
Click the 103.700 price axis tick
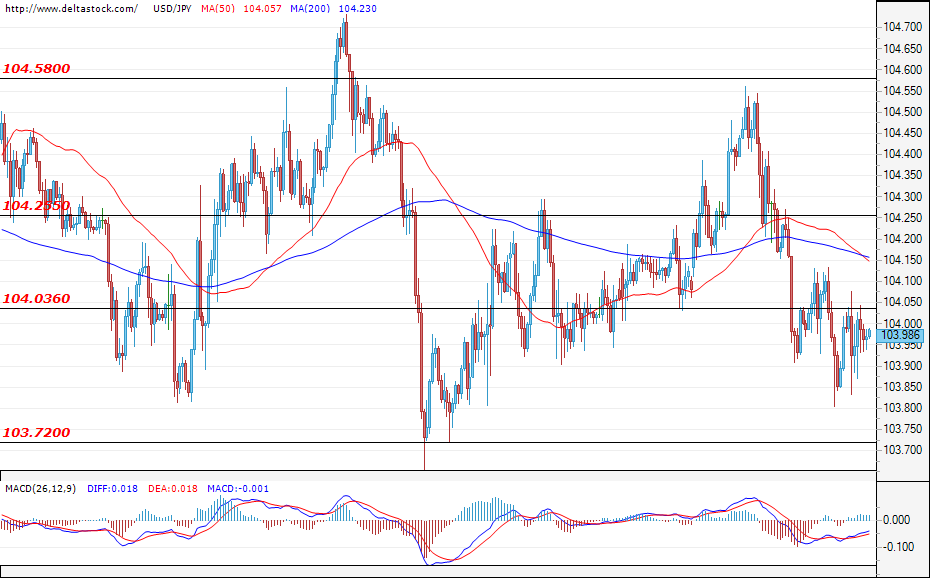(903, 450)
